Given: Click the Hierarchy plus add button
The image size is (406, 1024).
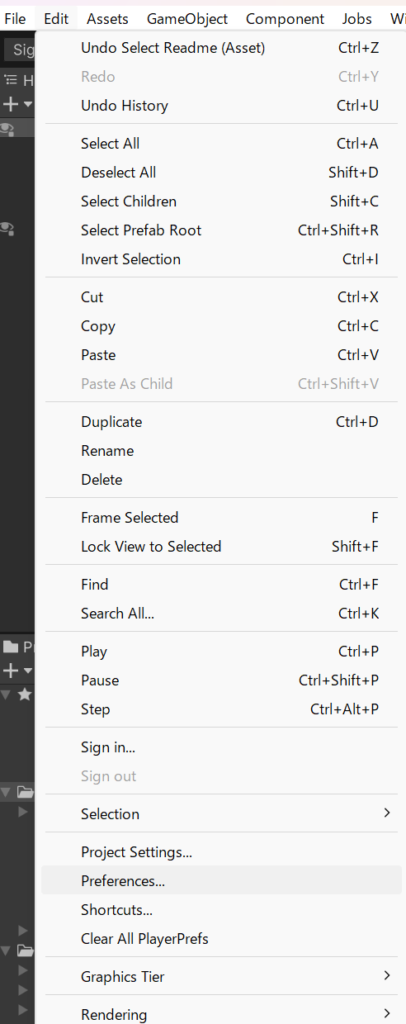Looking at the screenshot, I should pyautogui.click(x=11, y=104).
